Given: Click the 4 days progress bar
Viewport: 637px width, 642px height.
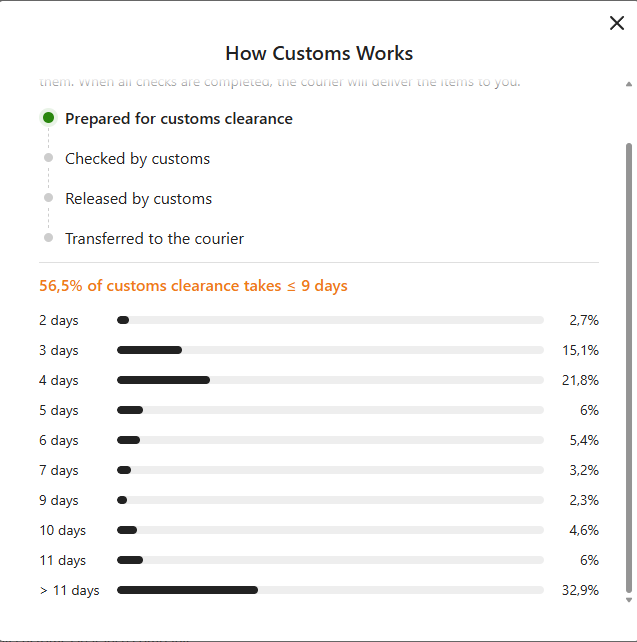Looking at the screenshot, I should (x=330, y=380).
